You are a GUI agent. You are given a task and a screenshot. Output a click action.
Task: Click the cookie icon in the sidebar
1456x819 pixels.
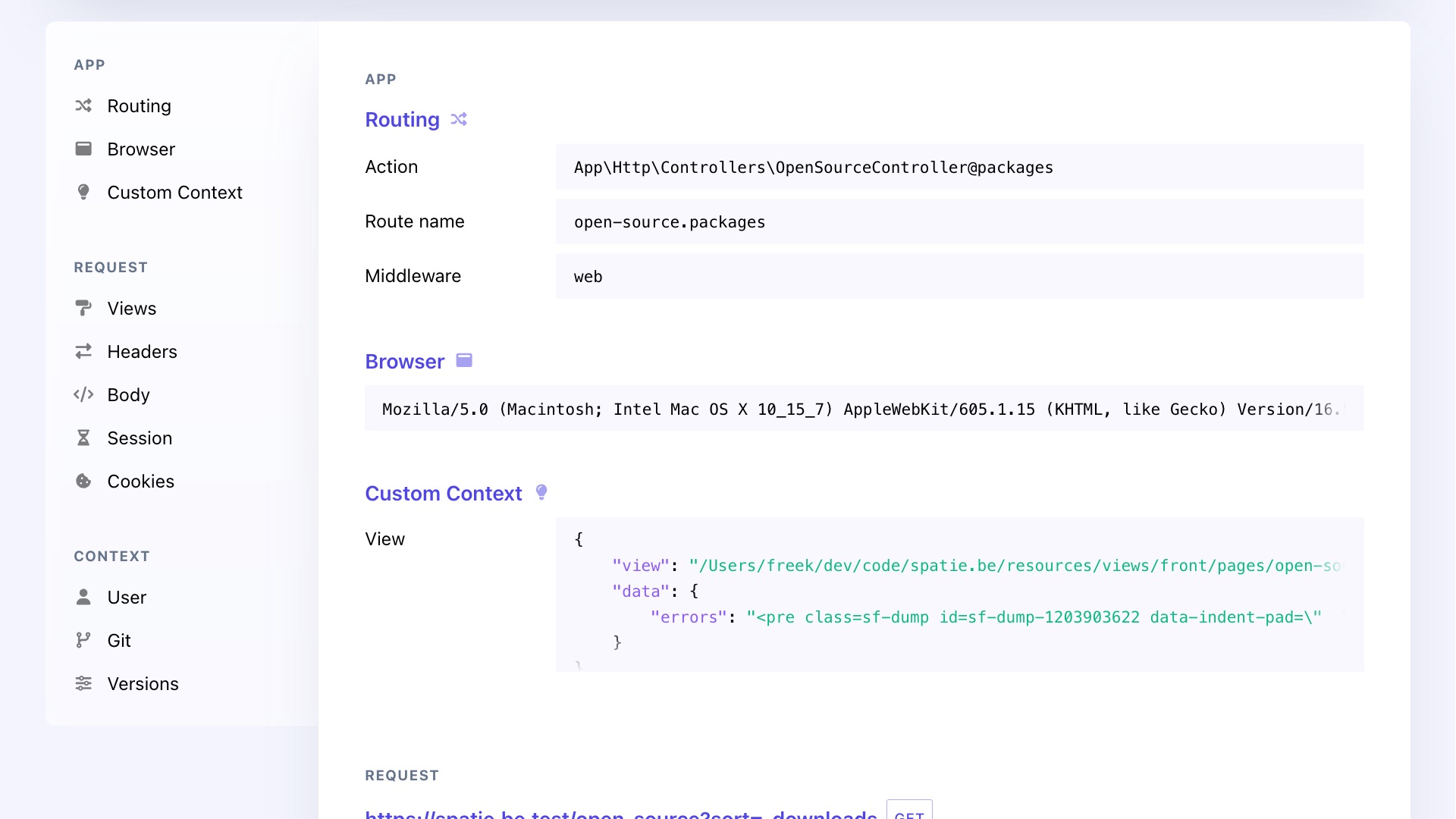[84, 481]
